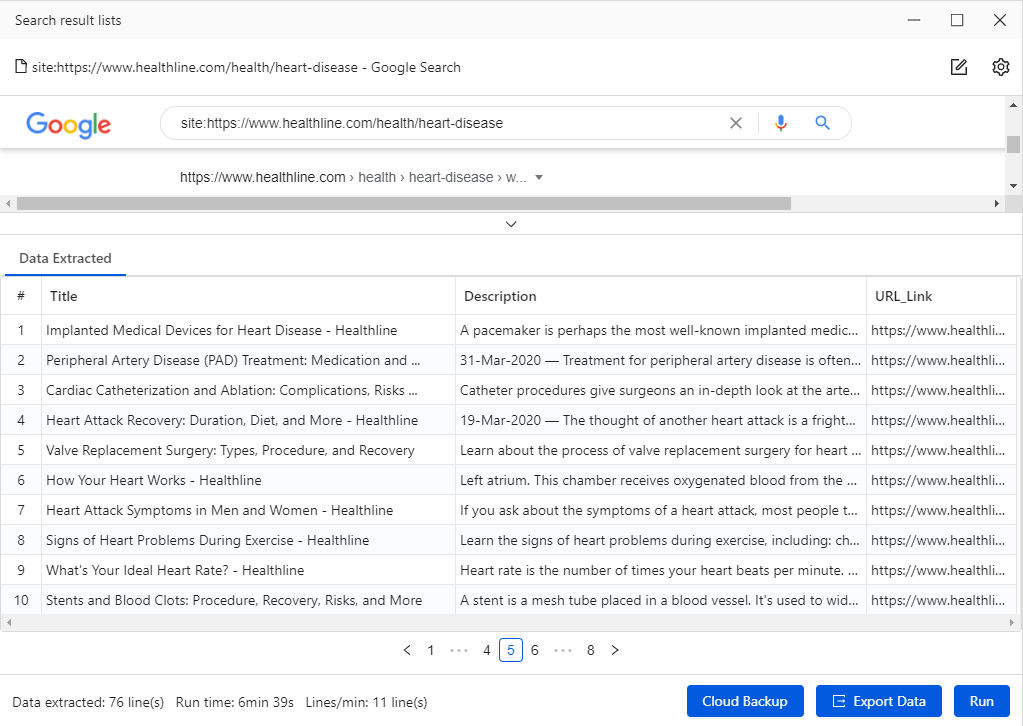The image size is (1023, 726).
Task: Go to the next results page arrow
Action: coord(615,650)
